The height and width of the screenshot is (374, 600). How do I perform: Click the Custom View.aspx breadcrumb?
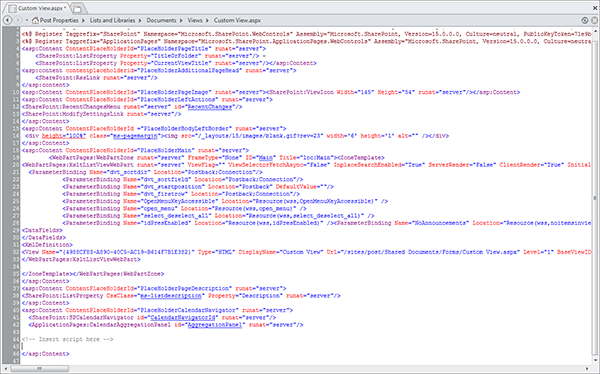click(x=237, y=20)
